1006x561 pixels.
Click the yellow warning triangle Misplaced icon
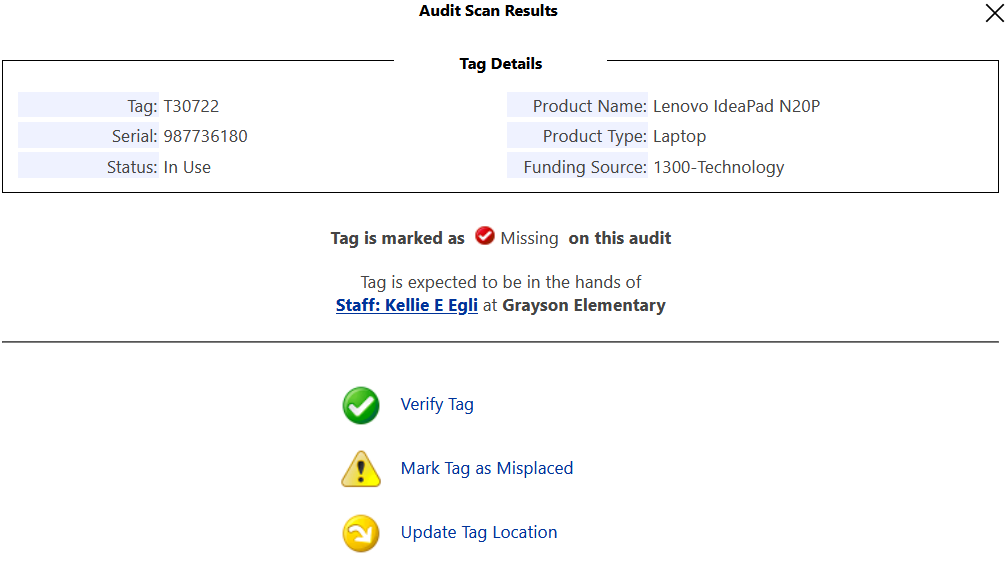pyautogui.click(x=361, y=469)
